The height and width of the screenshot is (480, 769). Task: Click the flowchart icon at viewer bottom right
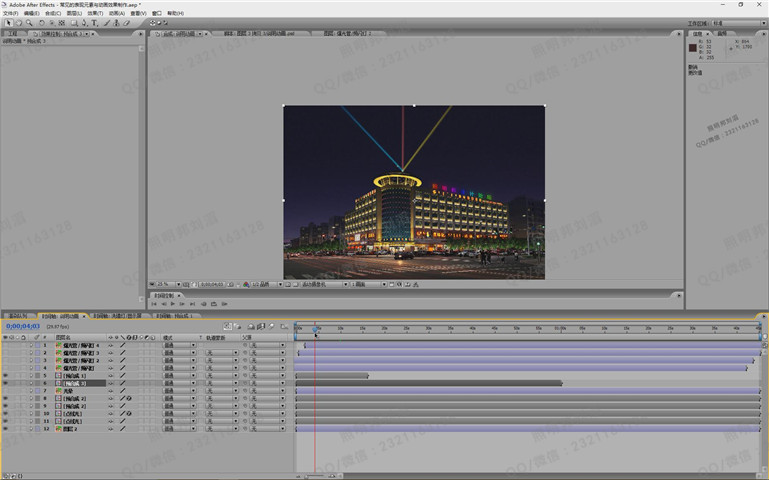[x=415, y=284]
